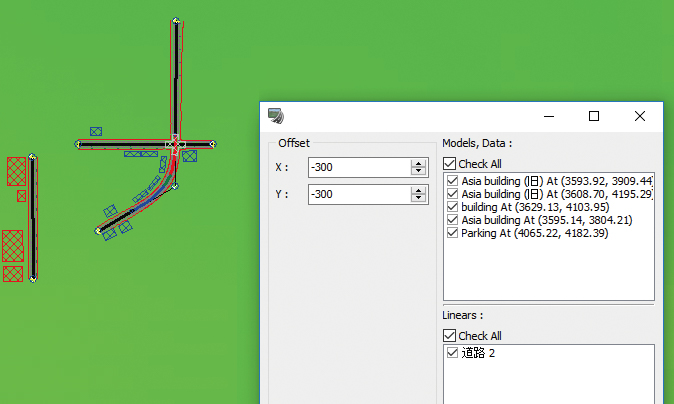Click the Y offset input field

[359, 194]
